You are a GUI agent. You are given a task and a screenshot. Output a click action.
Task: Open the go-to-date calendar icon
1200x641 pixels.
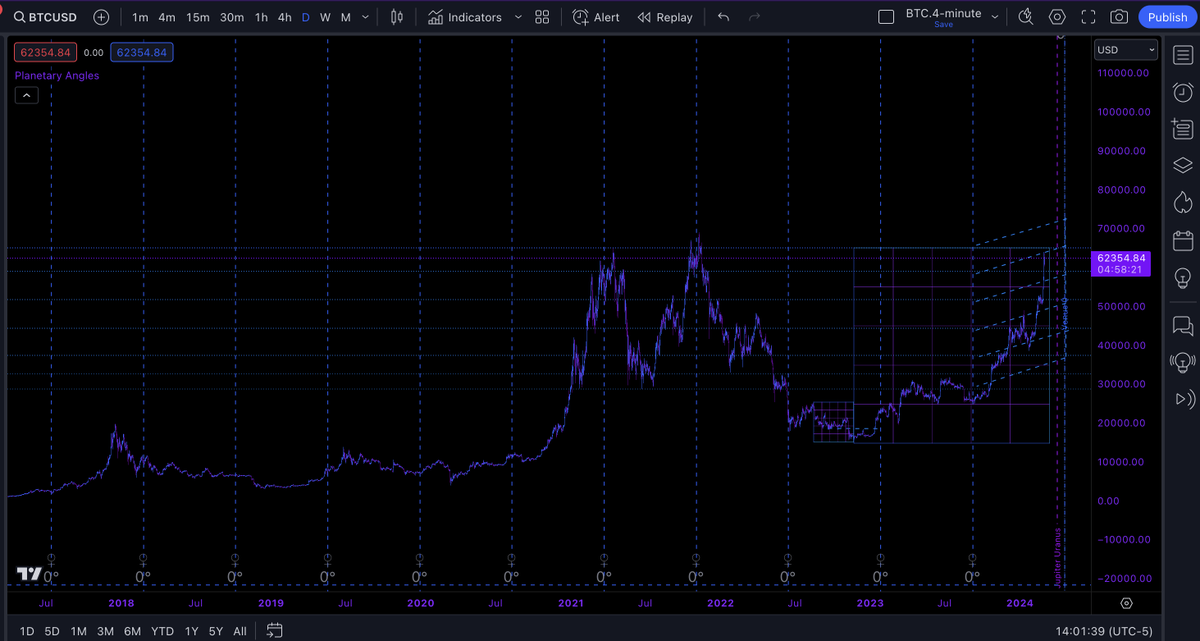(x=274, y=631)
